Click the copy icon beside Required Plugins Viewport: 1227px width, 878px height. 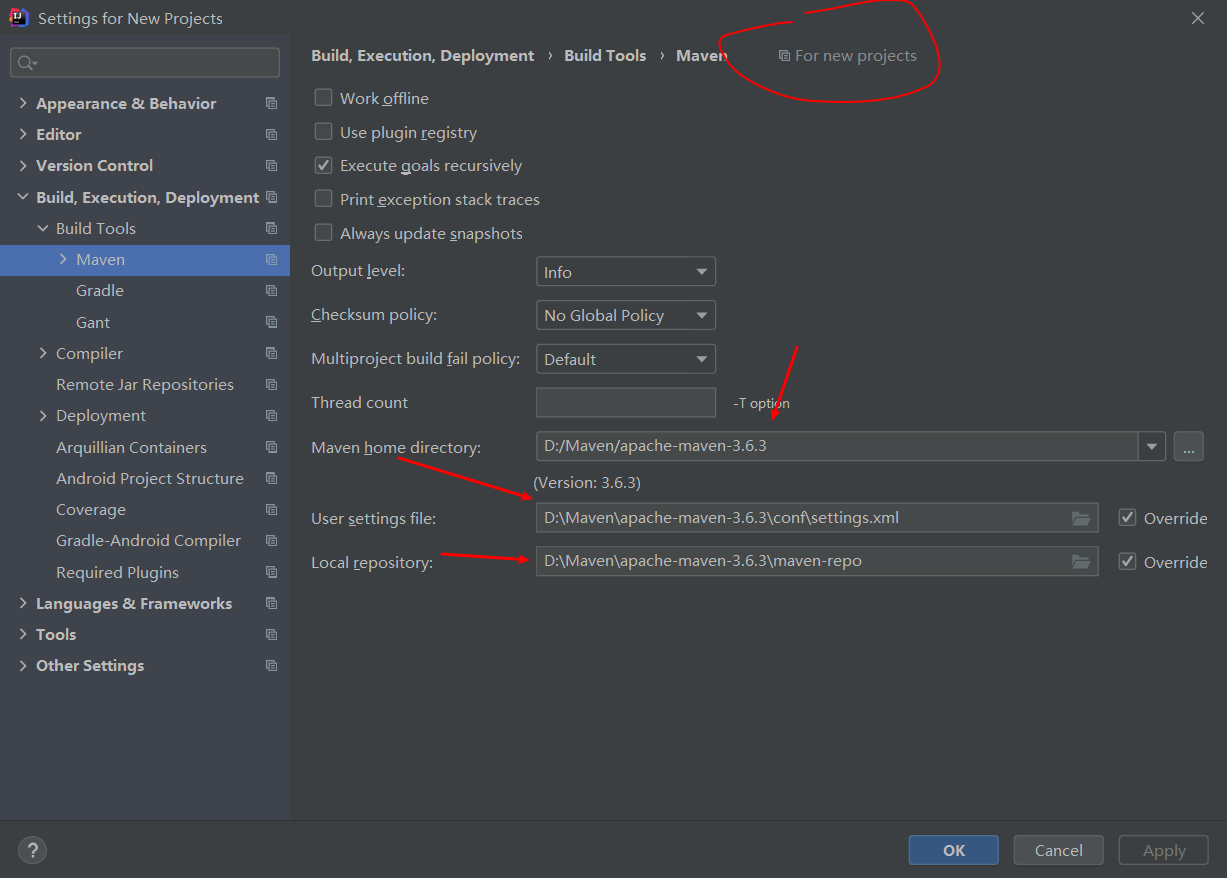271,572
